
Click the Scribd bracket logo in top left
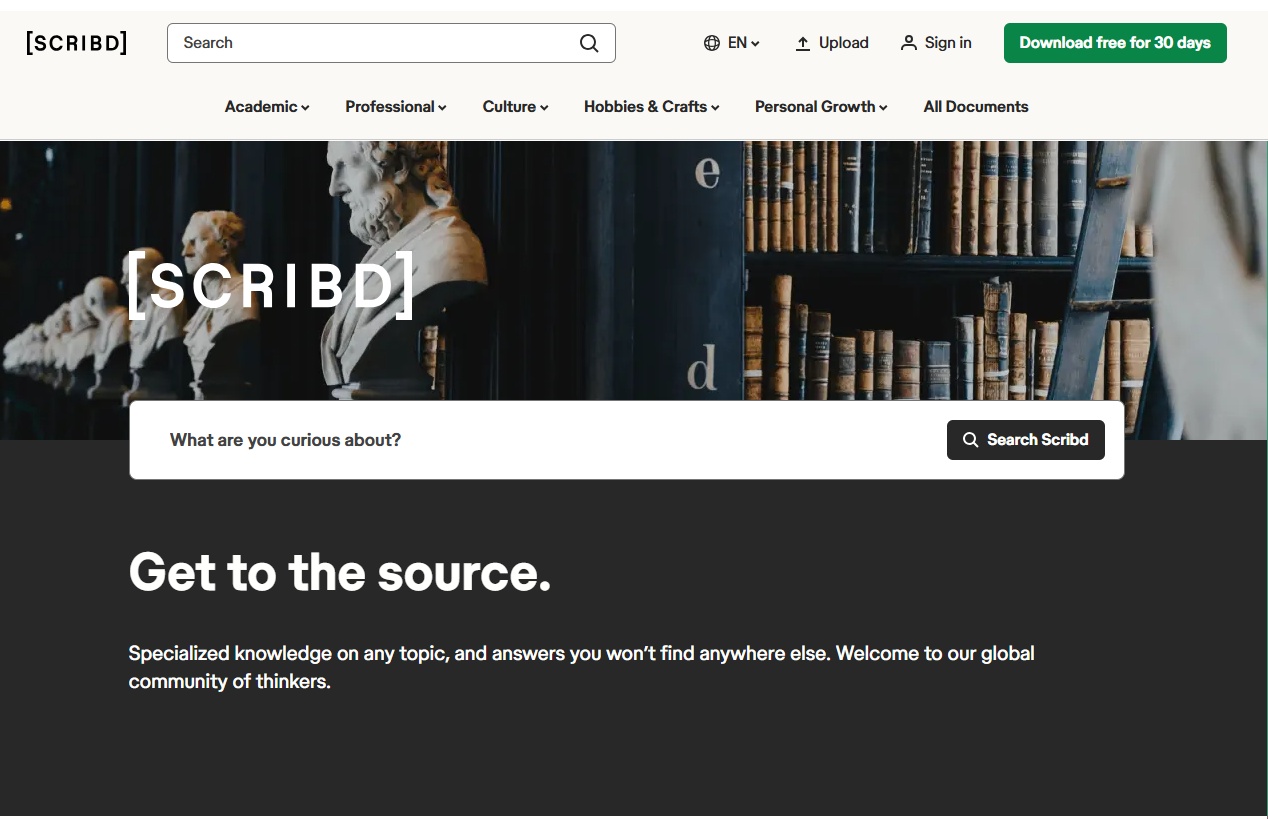point(76,42)
